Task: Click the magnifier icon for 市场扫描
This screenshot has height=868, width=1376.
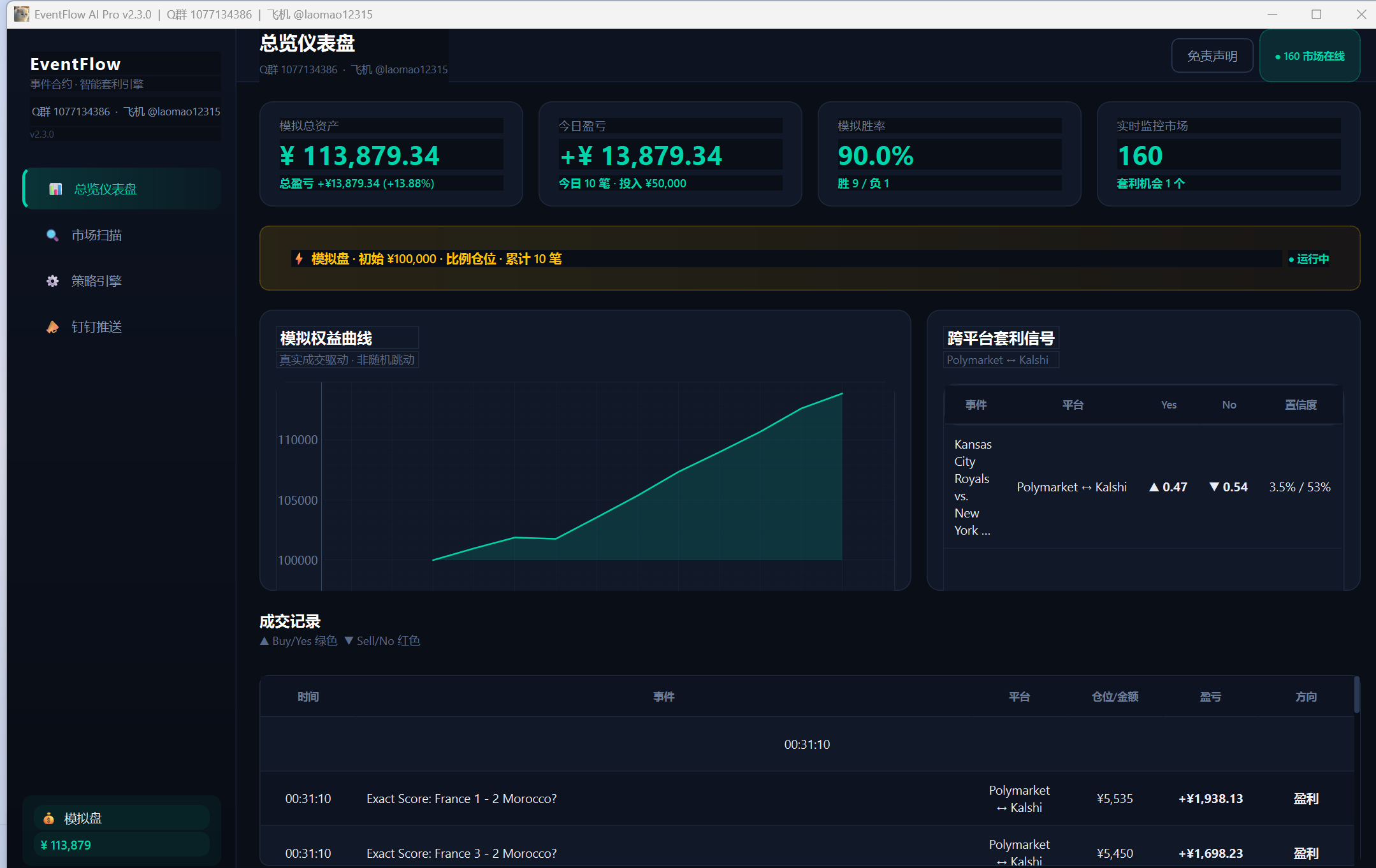Action: pyautogui.click(x=52, y=235)
